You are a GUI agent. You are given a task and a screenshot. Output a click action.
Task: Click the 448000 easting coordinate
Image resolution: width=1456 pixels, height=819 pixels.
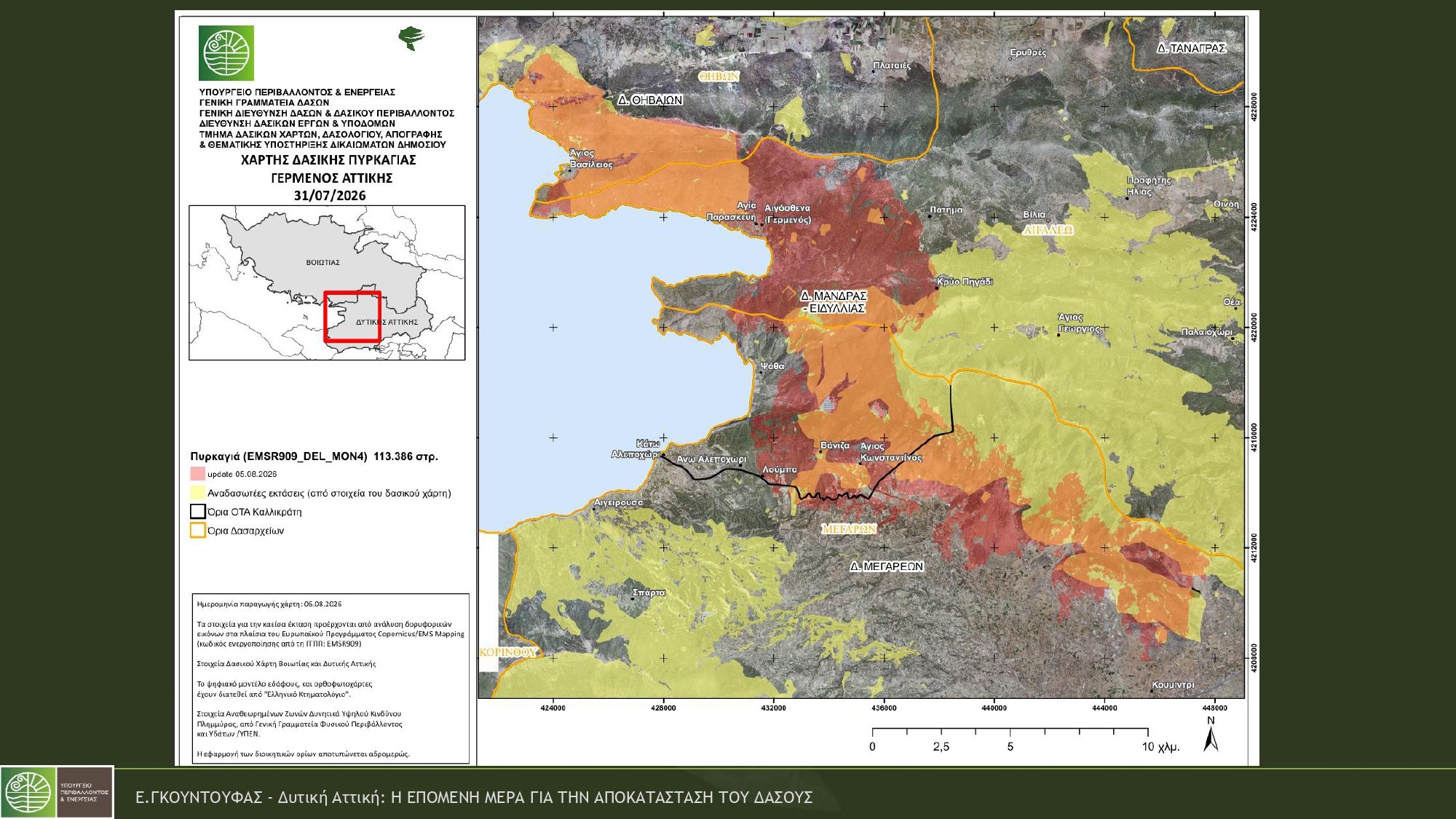tap(1214, 708)
